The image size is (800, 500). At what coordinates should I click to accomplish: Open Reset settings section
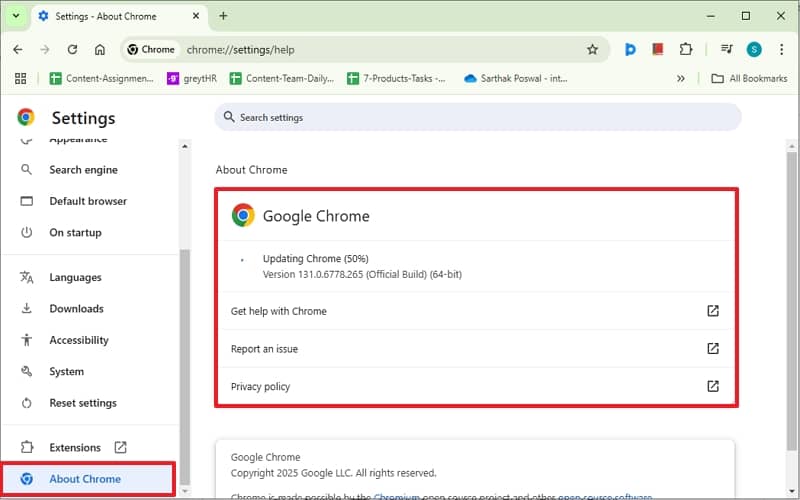[x=83, y=403]
